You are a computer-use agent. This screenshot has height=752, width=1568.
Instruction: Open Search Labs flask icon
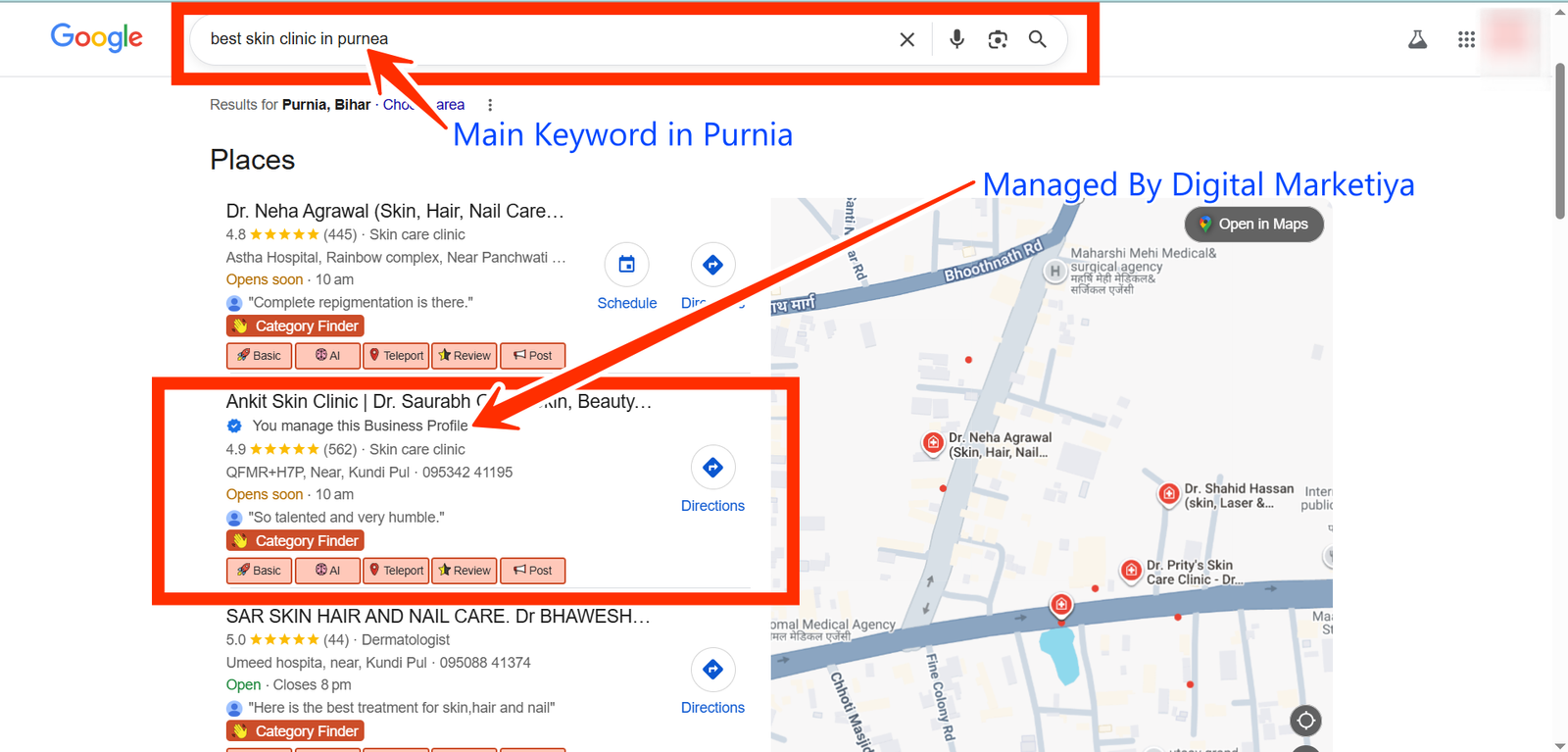[1417, 39]
